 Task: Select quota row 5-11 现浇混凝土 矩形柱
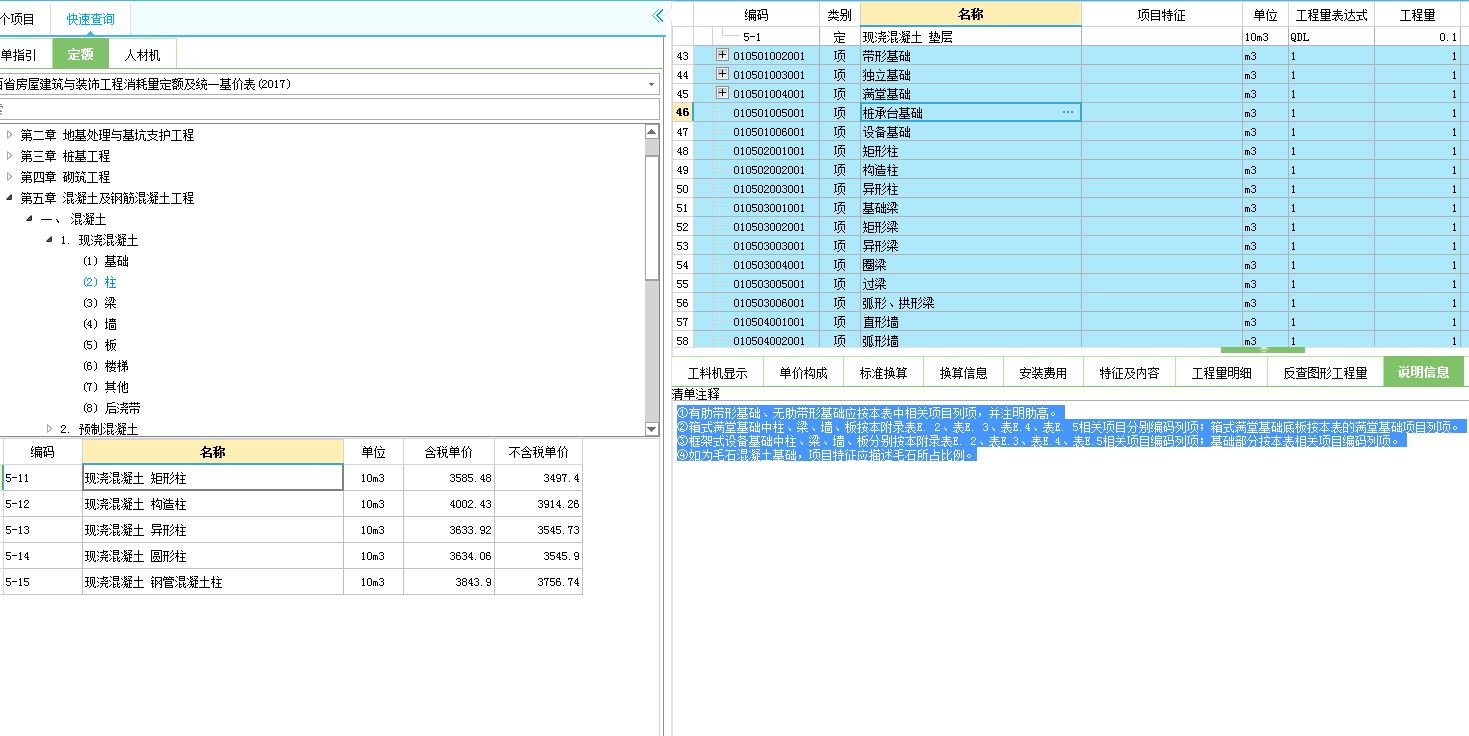coord(291,478)
